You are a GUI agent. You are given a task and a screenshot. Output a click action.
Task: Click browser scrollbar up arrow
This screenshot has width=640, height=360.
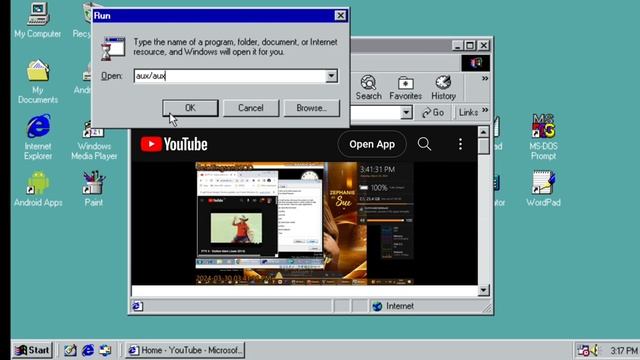pos(483,132)
